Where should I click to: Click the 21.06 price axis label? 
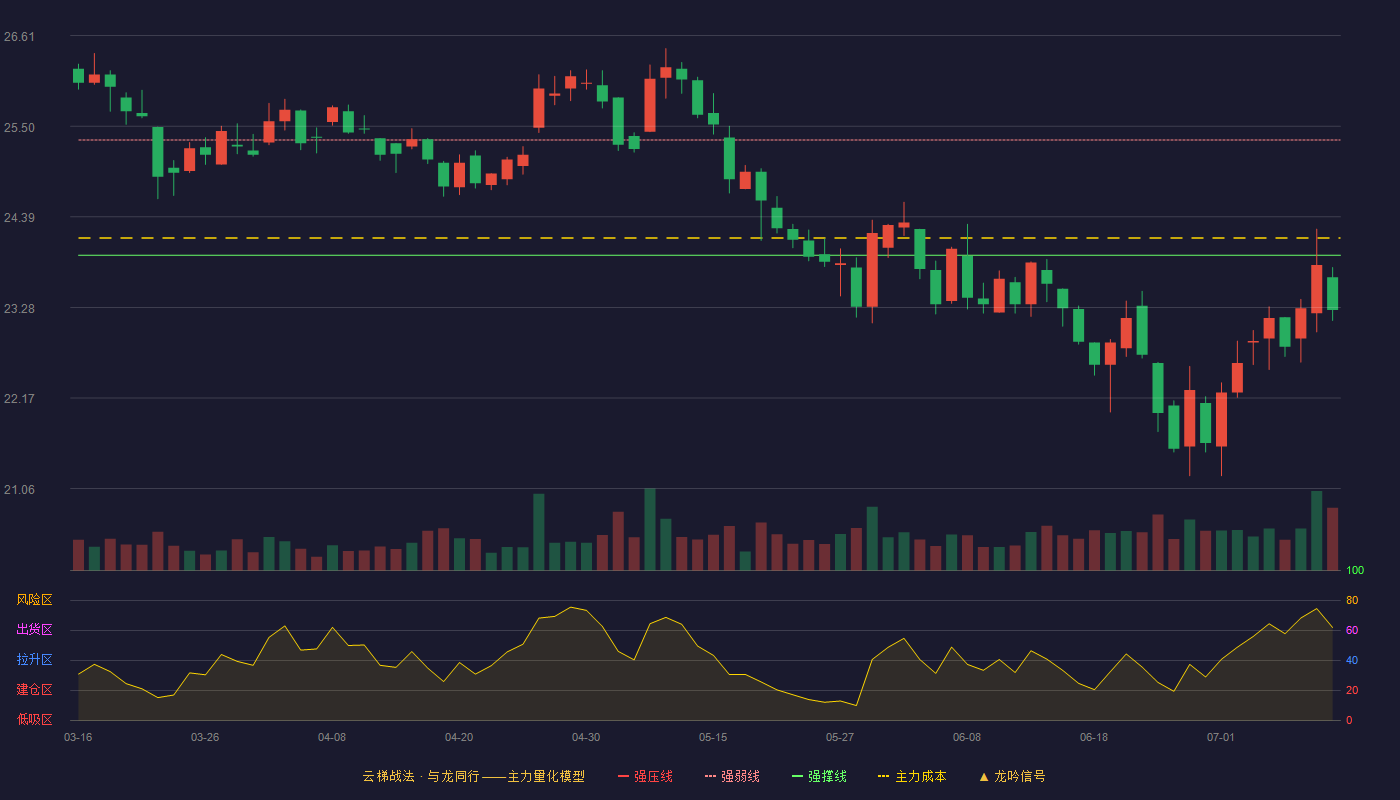coord(19,490)
